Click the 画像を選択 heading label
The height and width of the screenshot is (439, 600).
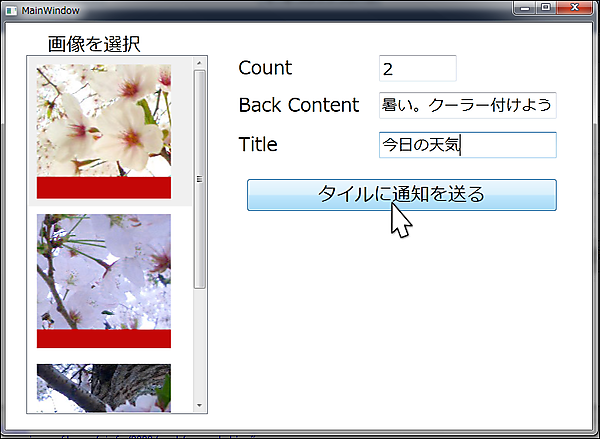click(94, 44)
